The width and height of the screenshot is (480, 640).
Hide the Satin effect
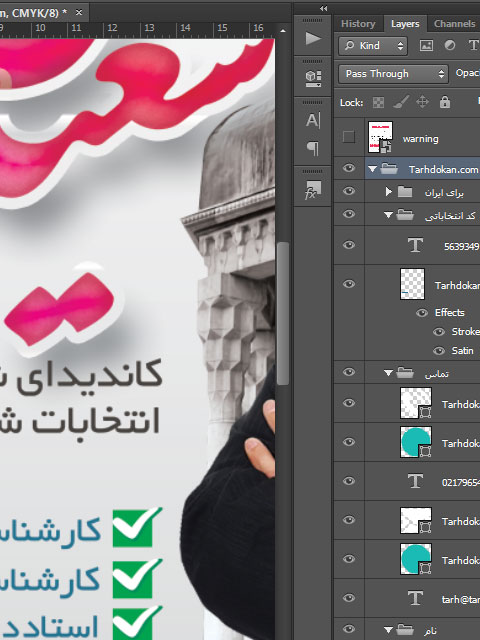pos(439,351)
